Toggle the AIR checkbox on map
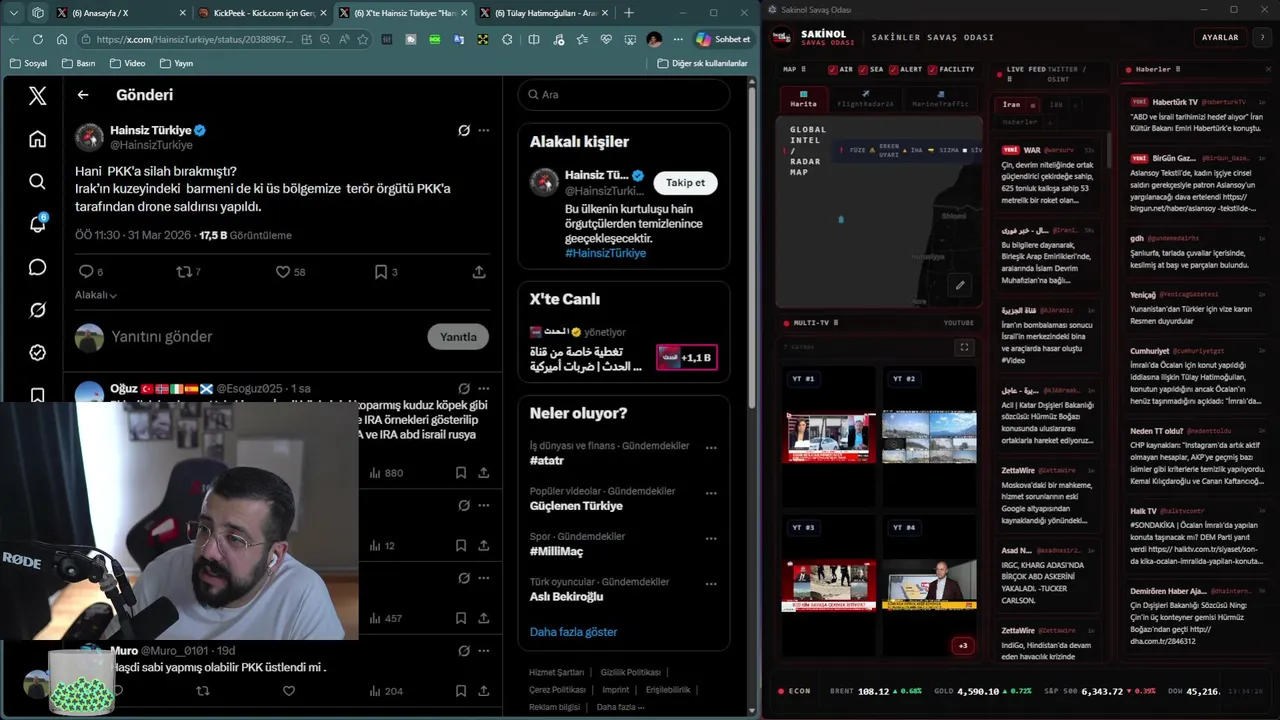 (833, 70)
